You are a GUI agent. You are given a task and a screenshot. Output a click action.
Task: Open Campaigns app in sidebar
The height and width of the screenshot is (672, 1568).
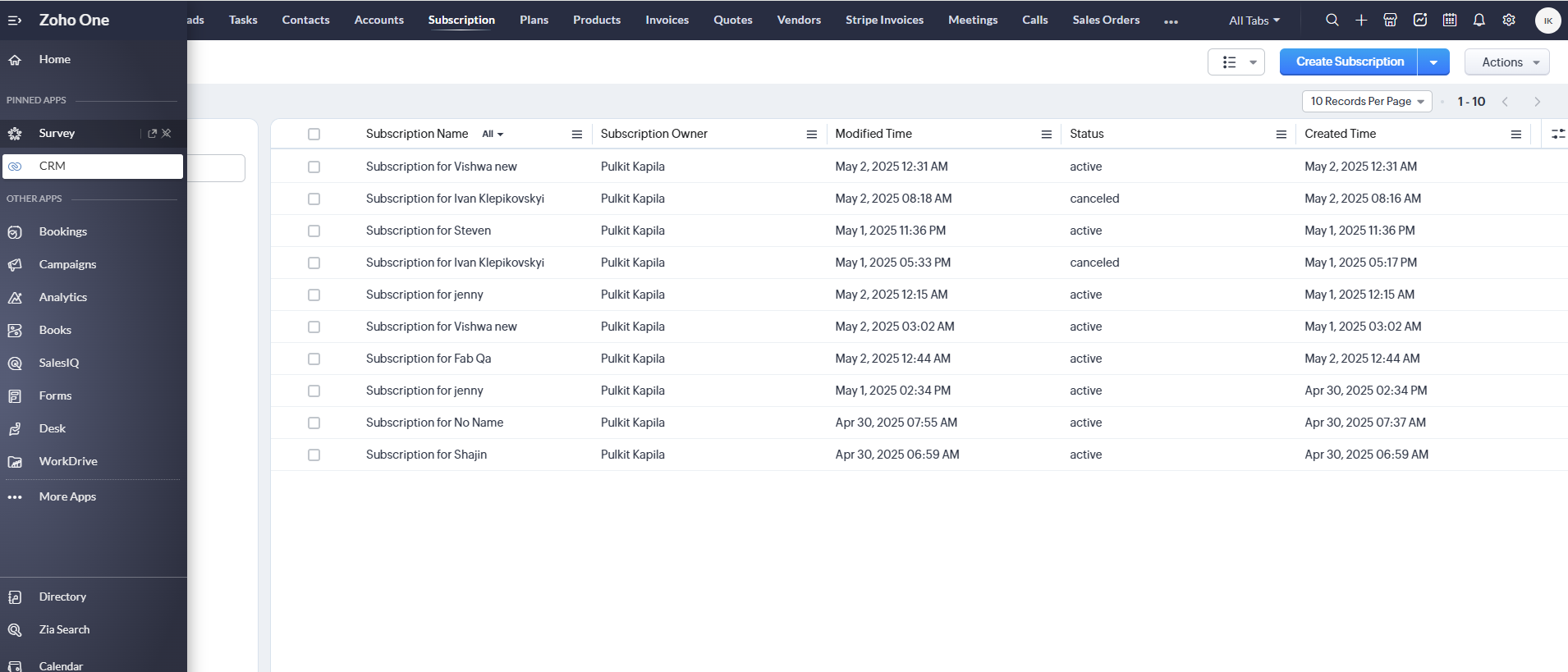(67, 264)
